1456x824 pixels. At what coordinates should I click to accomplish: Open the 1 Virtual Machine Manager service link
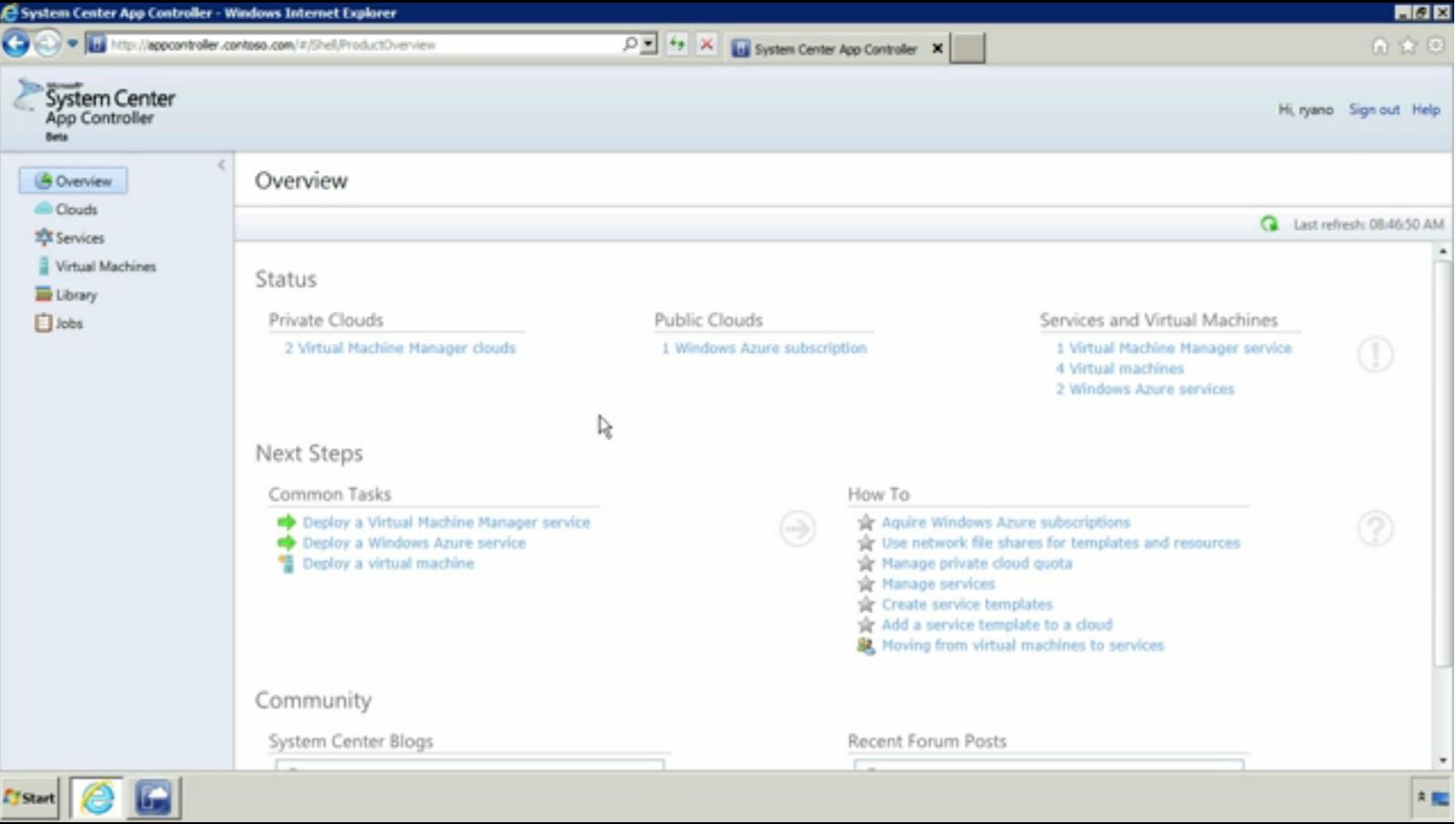coord(1173,348)
